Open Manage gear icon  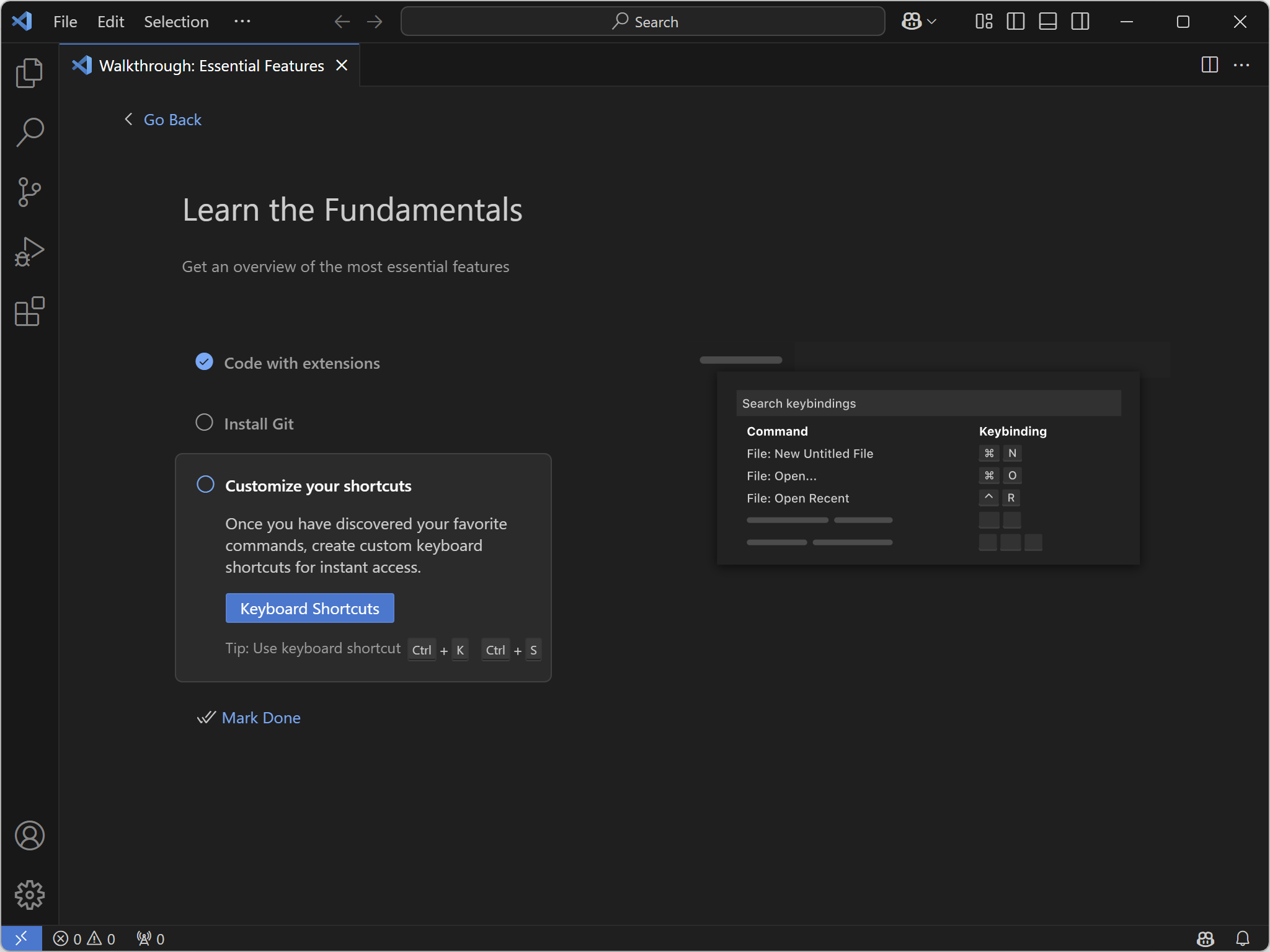pyautogui.click(x=29, y=895)
